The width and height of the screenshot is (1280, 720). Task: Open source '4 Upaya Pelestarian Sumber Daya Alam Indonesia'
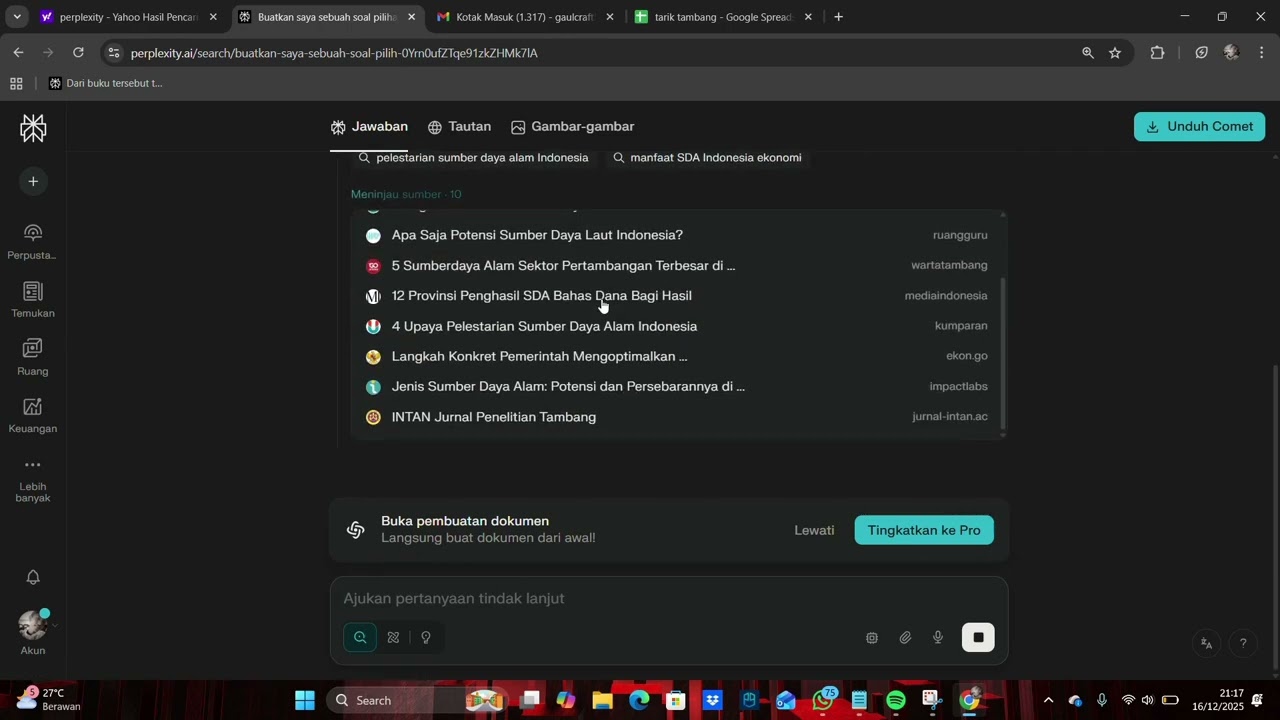tap(677, 326)
